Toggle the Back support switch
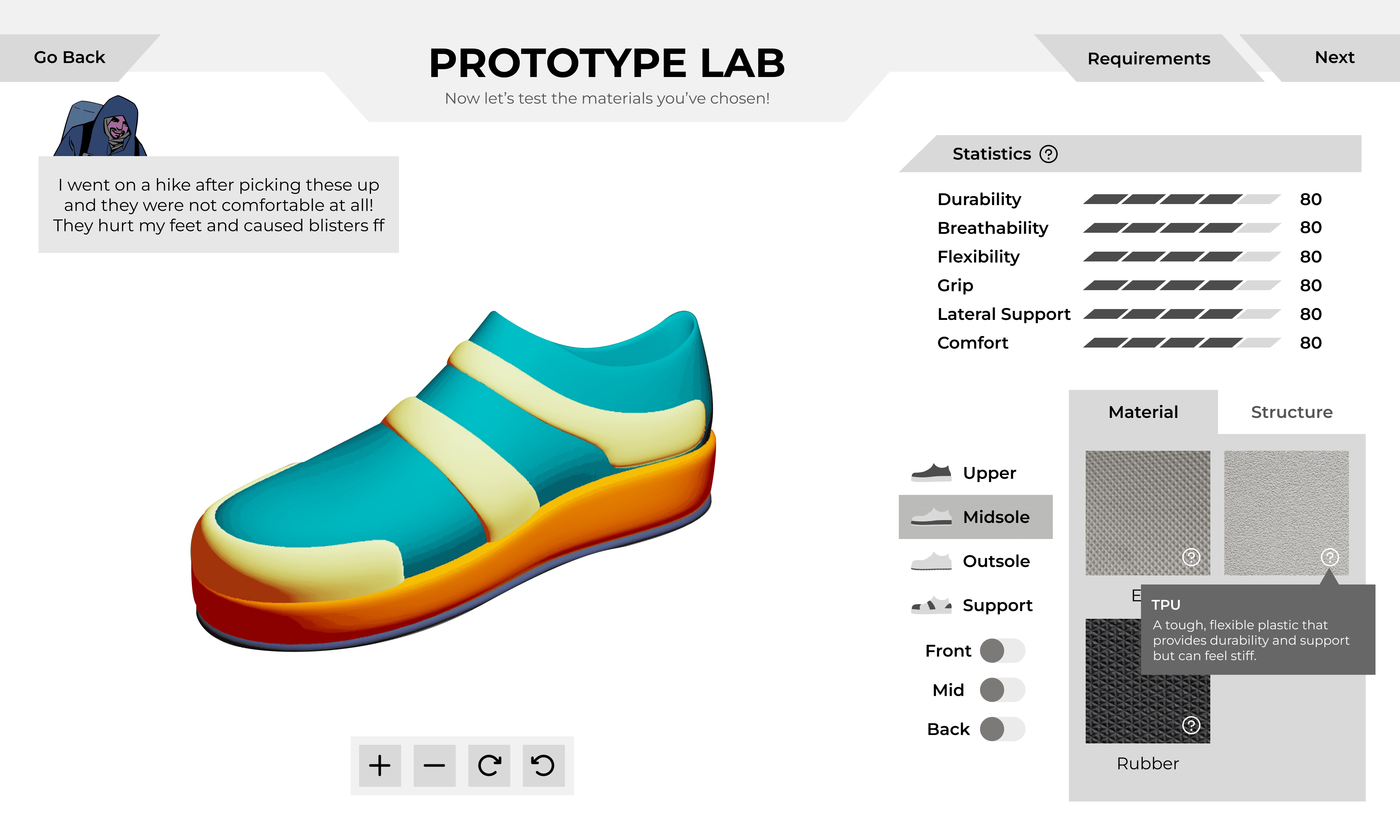 click(x=1002, y=729)
